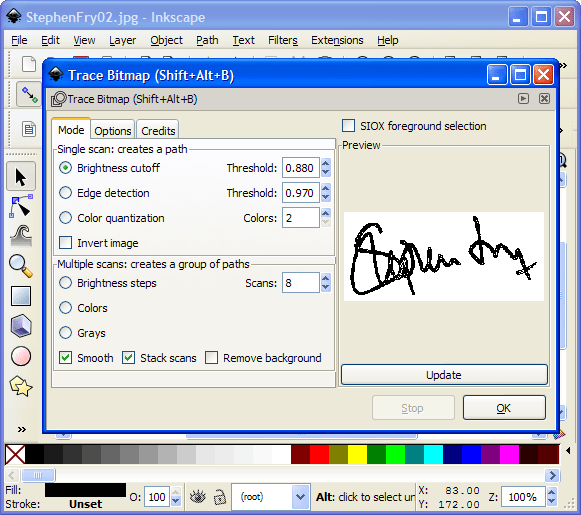
Task: Open the Extensions menu
Action: (x=337, y=40)
